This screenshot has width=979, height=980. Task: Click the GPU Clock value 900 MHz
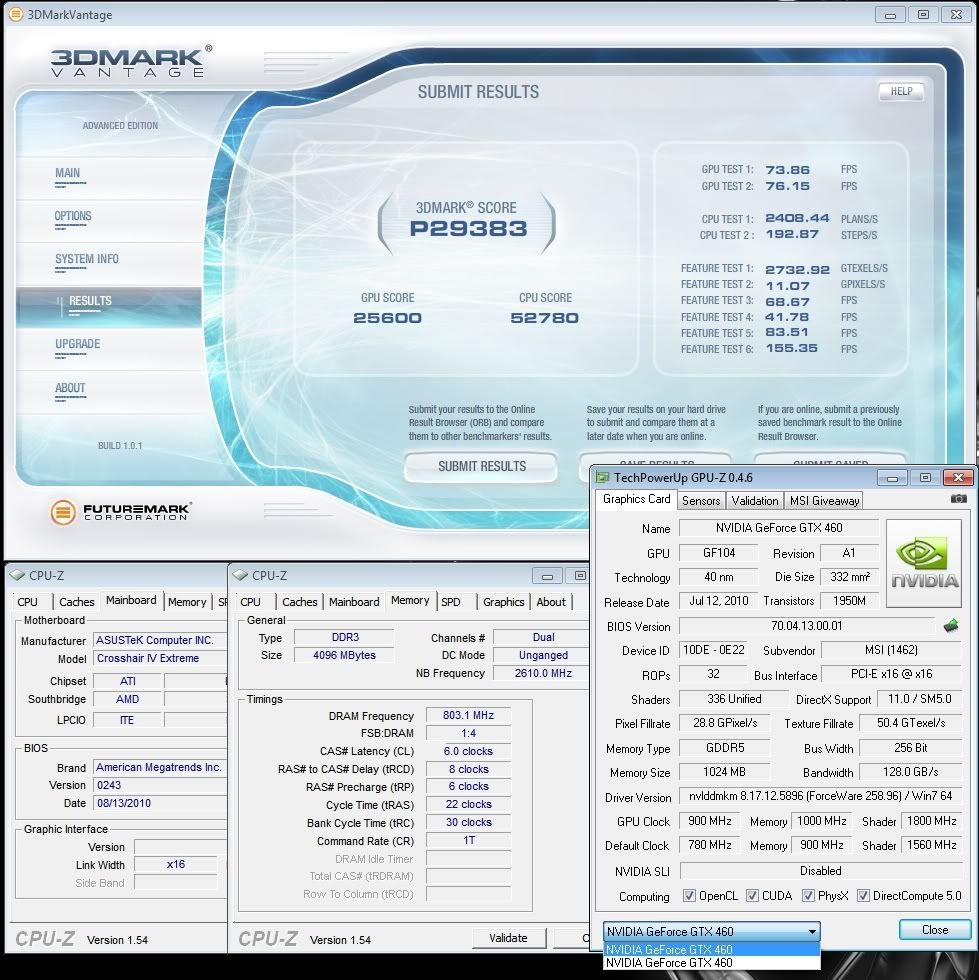point(710,821)
